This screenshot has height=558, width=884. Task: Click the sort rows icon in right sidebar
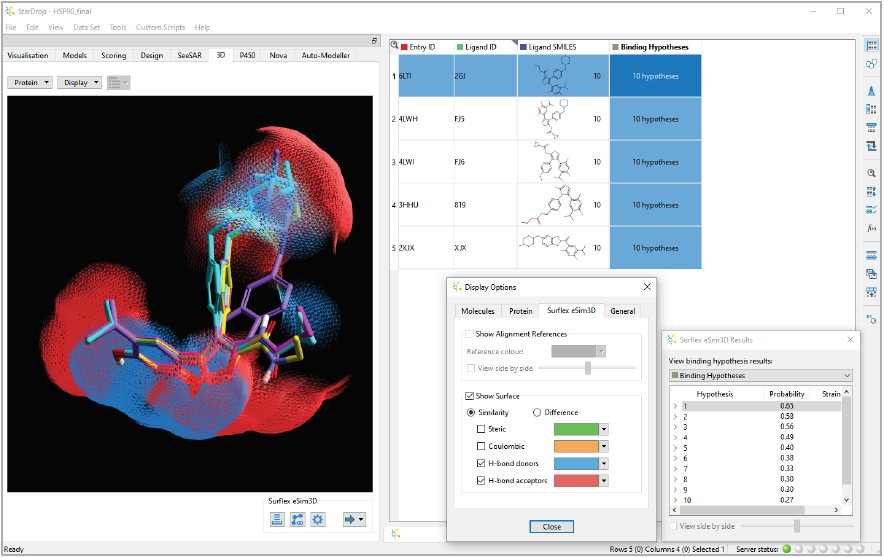pos(872,192)
